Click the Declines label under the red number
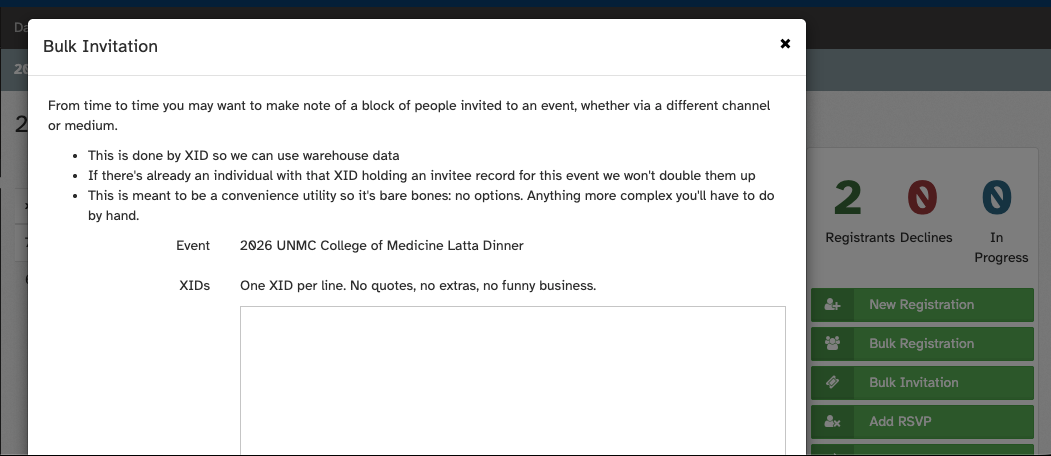Viewport: 1051px width, 456px height. [926, 237]
